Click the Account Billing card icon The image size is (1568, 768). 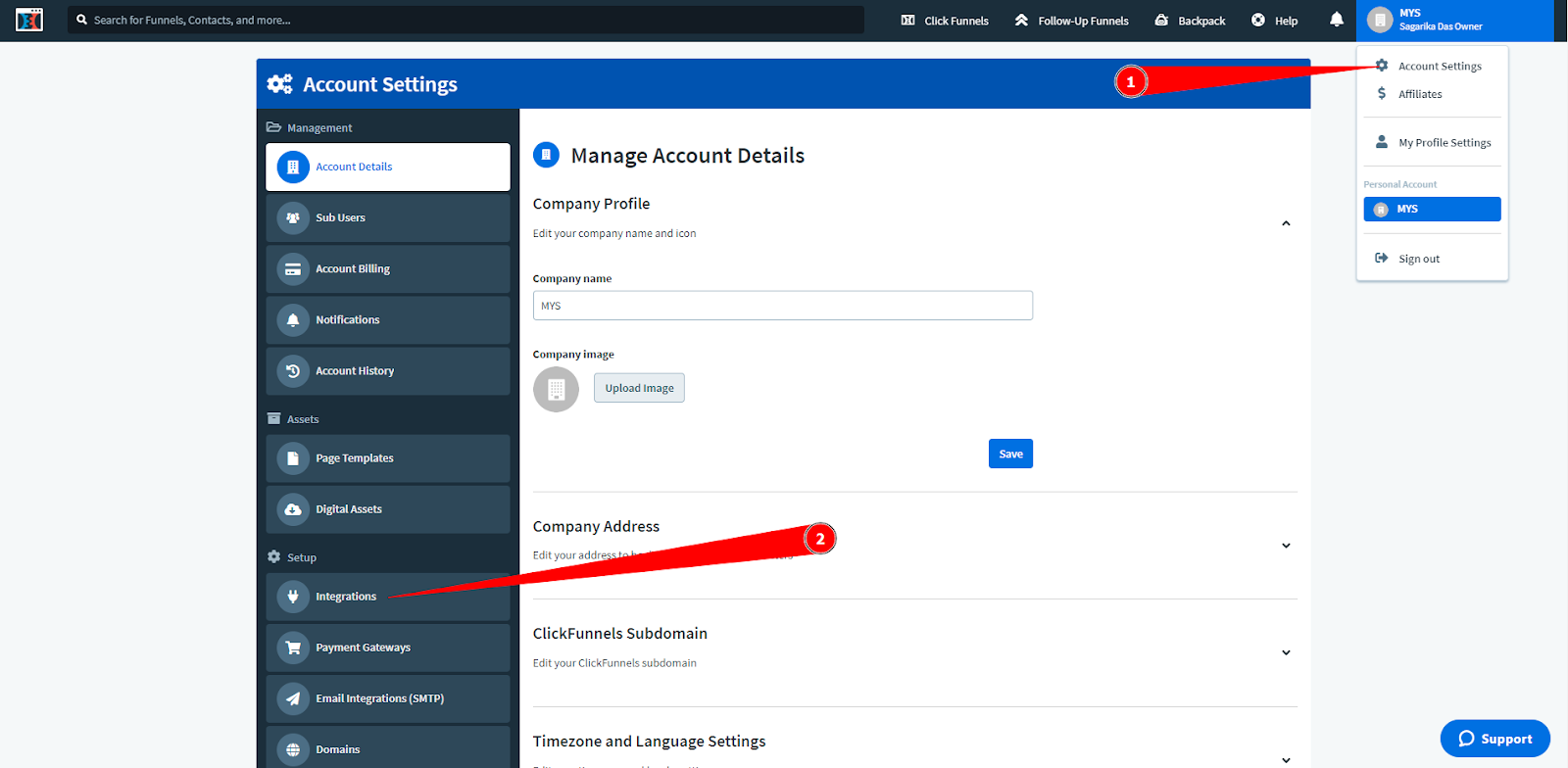[293, 269]
